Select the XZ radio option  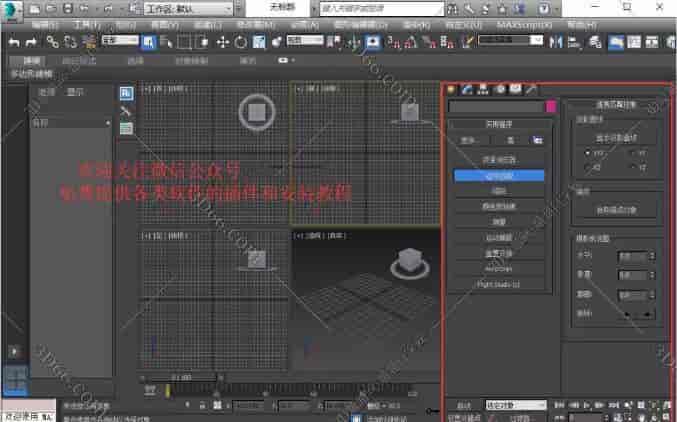(587, 167)
